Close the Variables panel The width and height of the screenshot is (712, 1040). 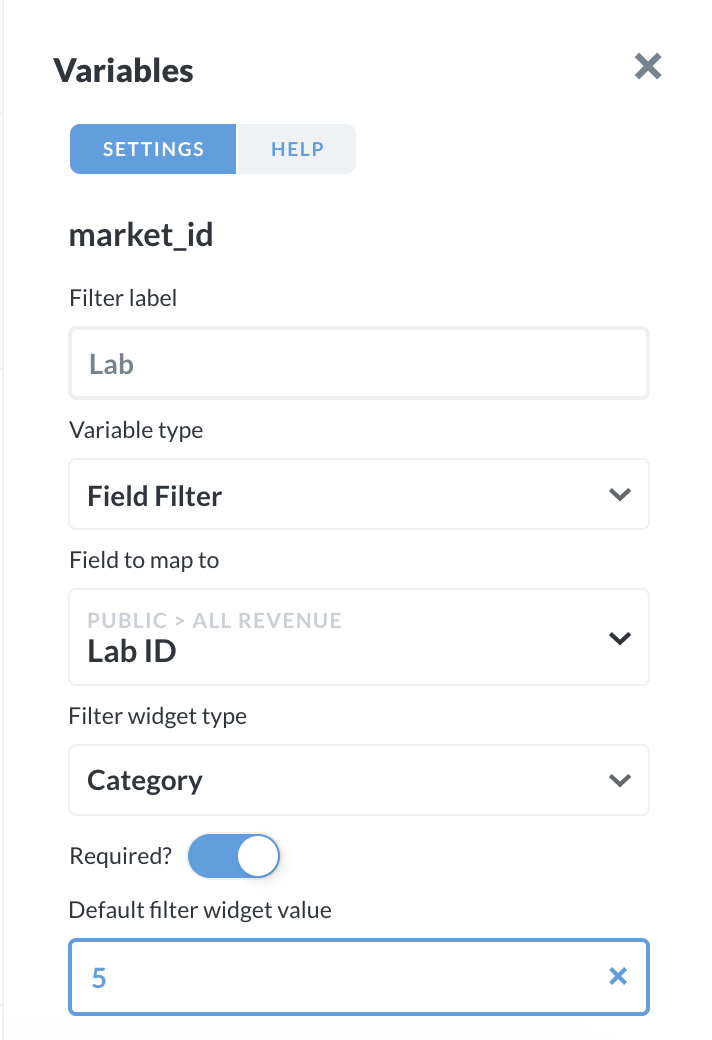[x=648, y=67]
